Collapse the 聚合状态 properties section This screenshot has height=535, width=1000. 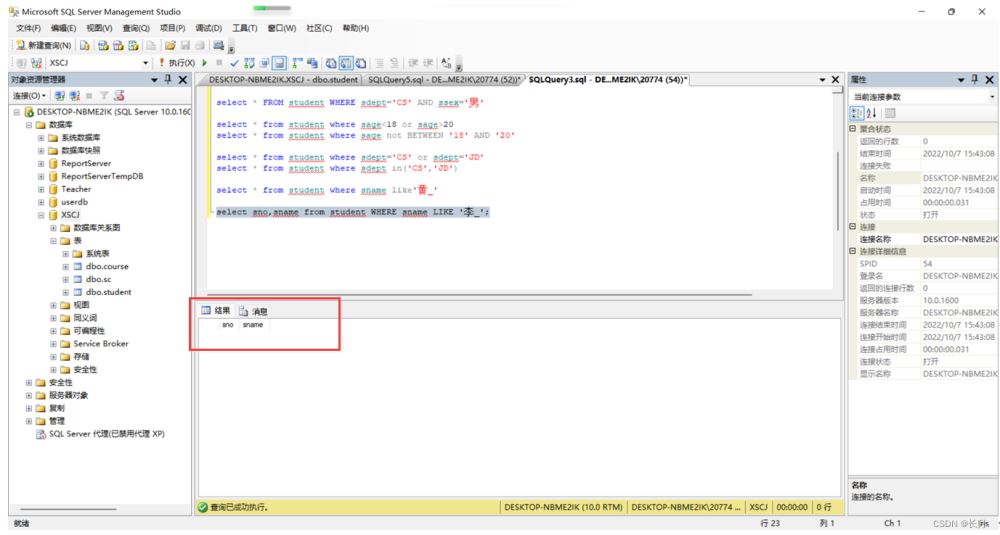point(852,129)
